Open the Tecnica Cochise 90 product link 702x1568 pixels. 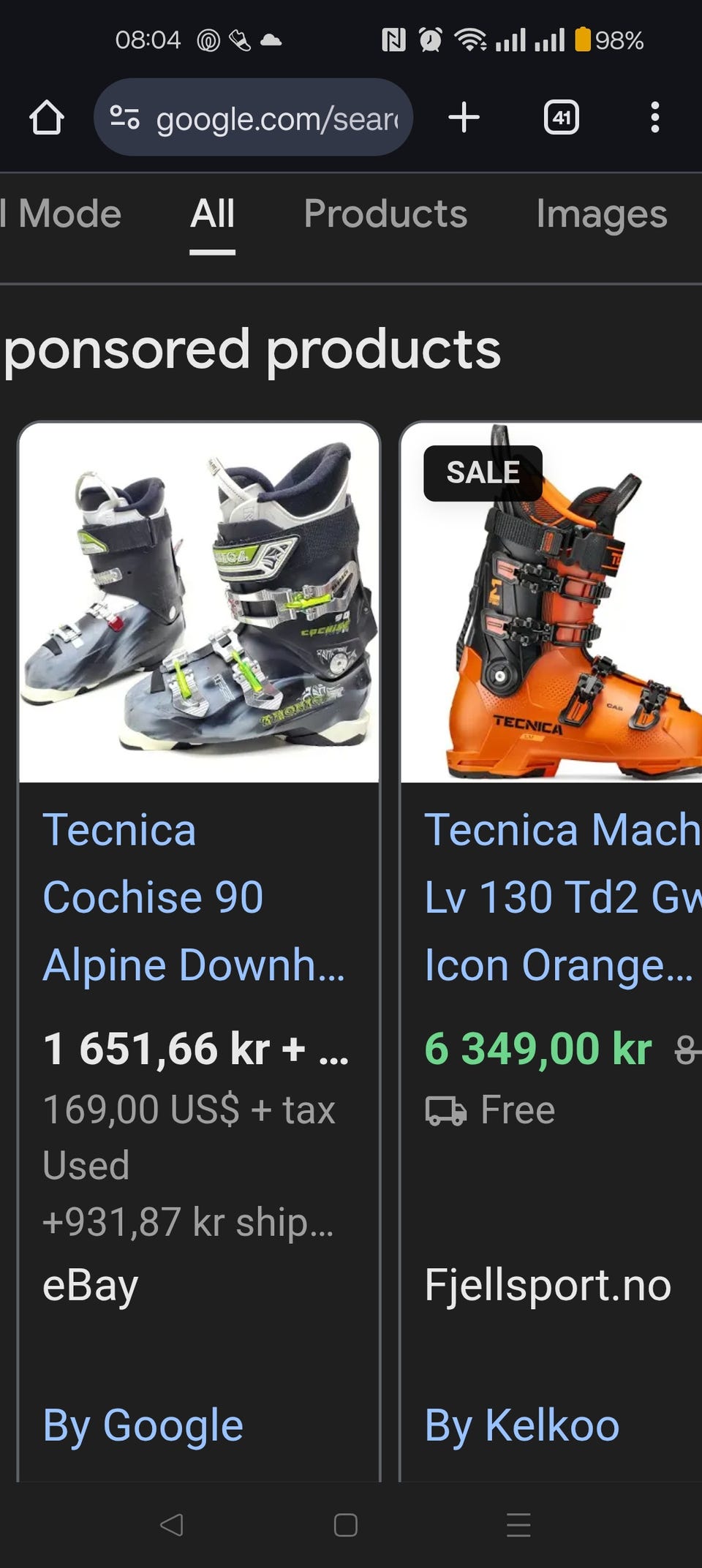(x=194, y=897)
